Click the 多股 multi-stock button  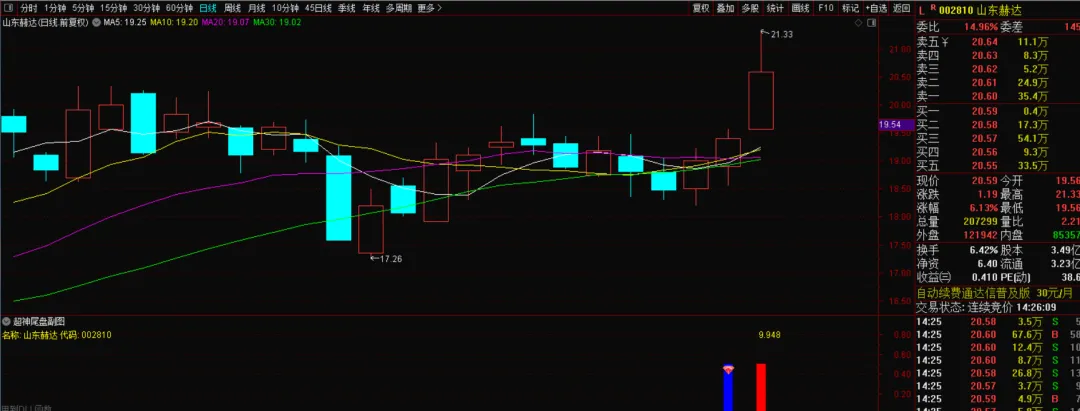[750, 8]
